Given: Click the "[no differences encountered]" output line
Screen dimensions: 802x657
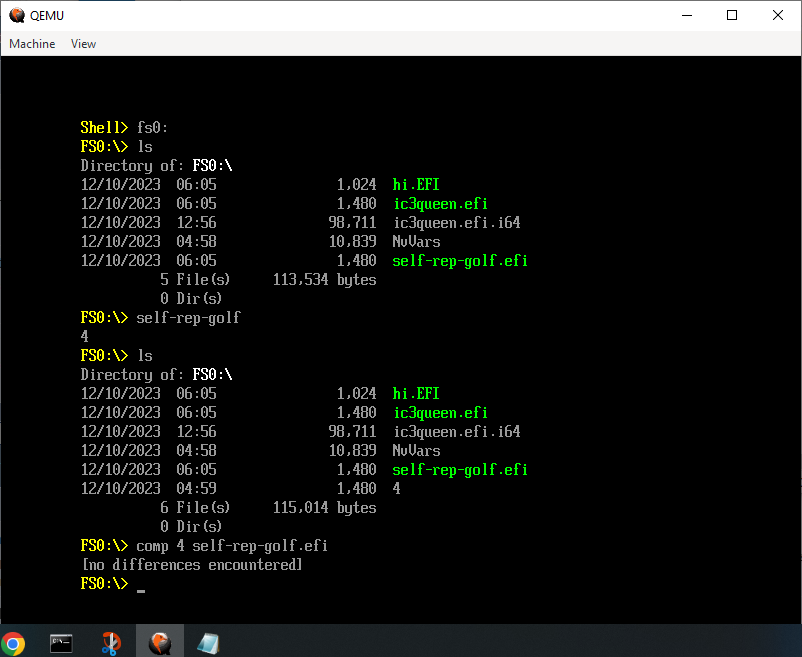Looking at the screenshot, I should click(x=191, y=565).
